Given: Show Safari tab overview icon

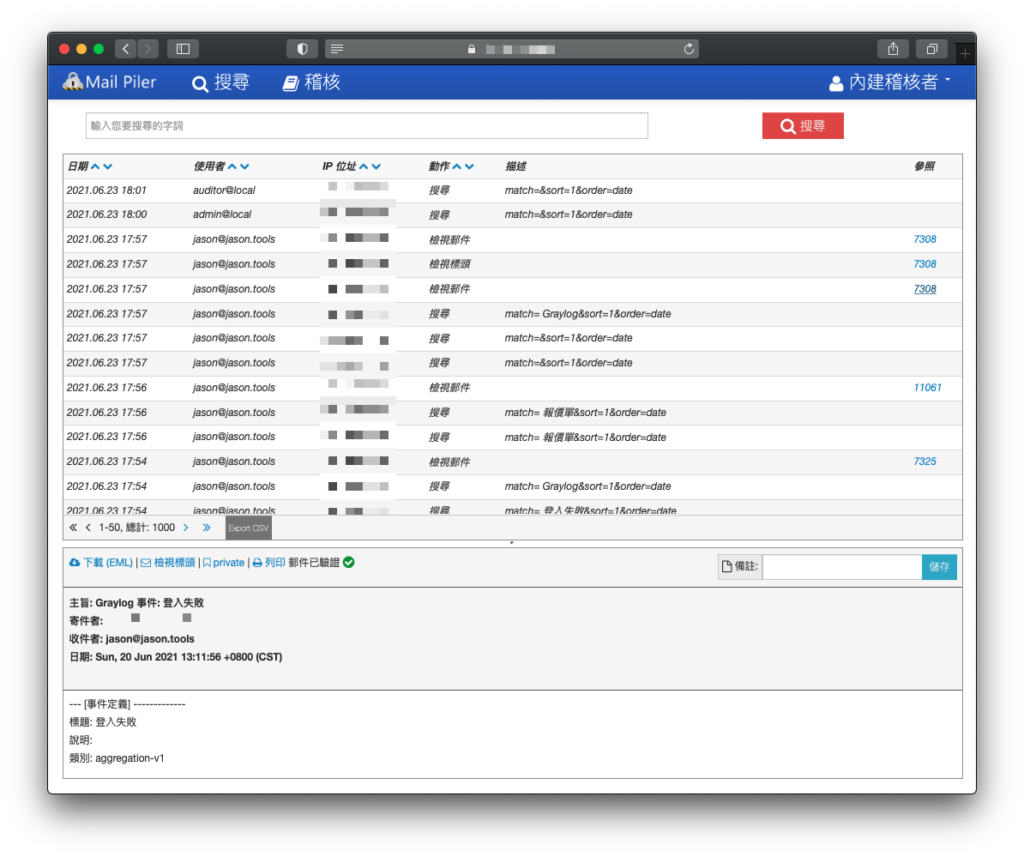Looking at the screenshot, I should (x=932, y=49).
